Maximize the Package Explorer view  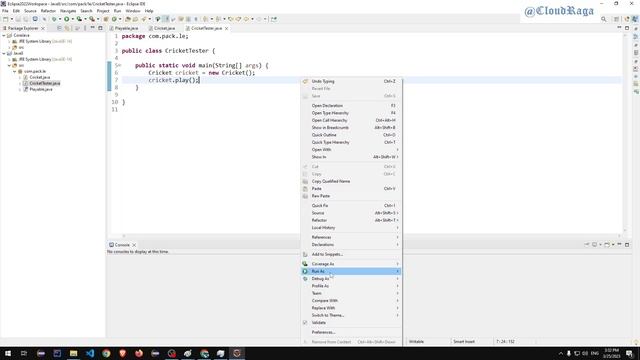[x=100, y=28]
